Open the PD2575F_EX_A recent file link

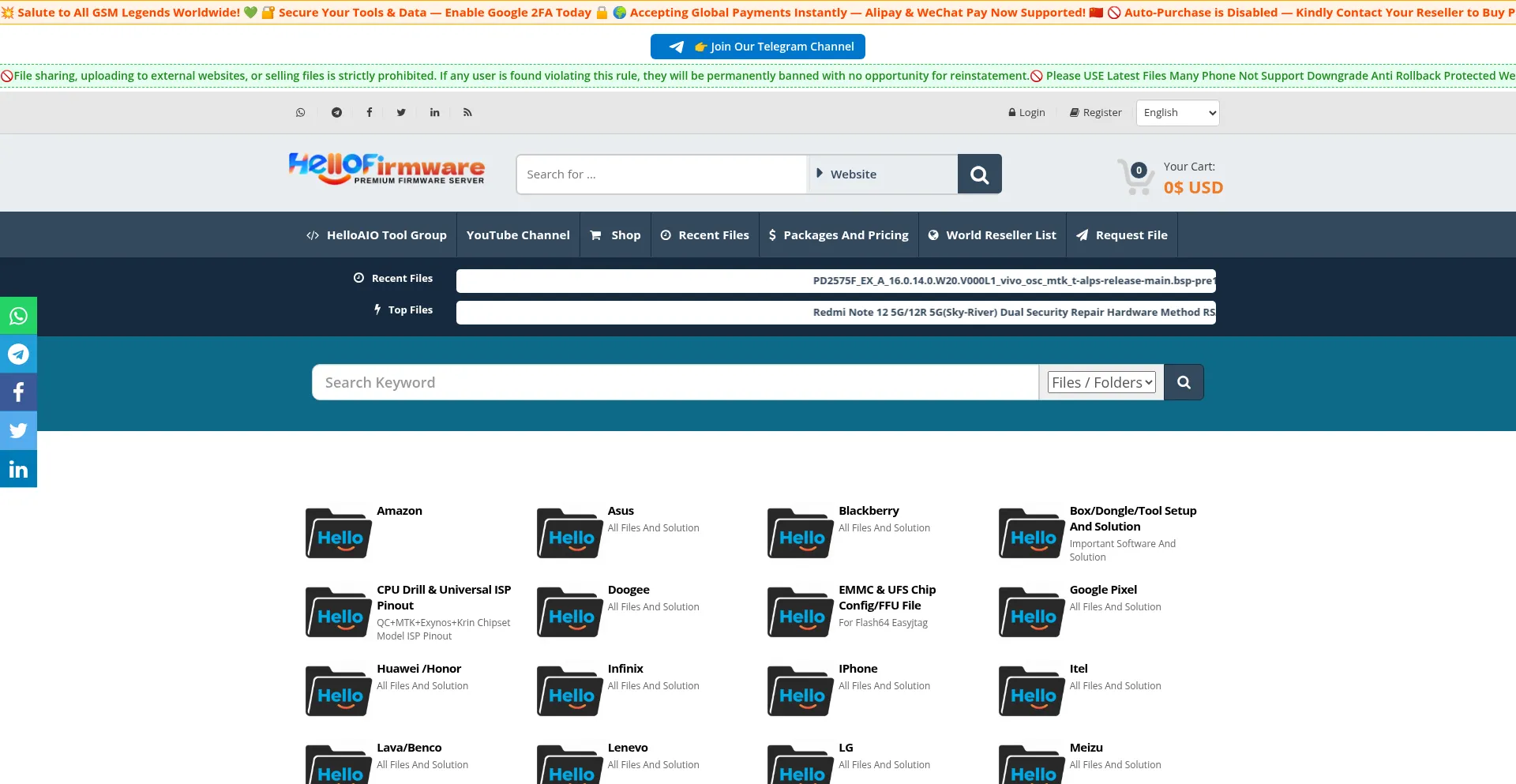pyautogui.click(x=1014, y=281)
